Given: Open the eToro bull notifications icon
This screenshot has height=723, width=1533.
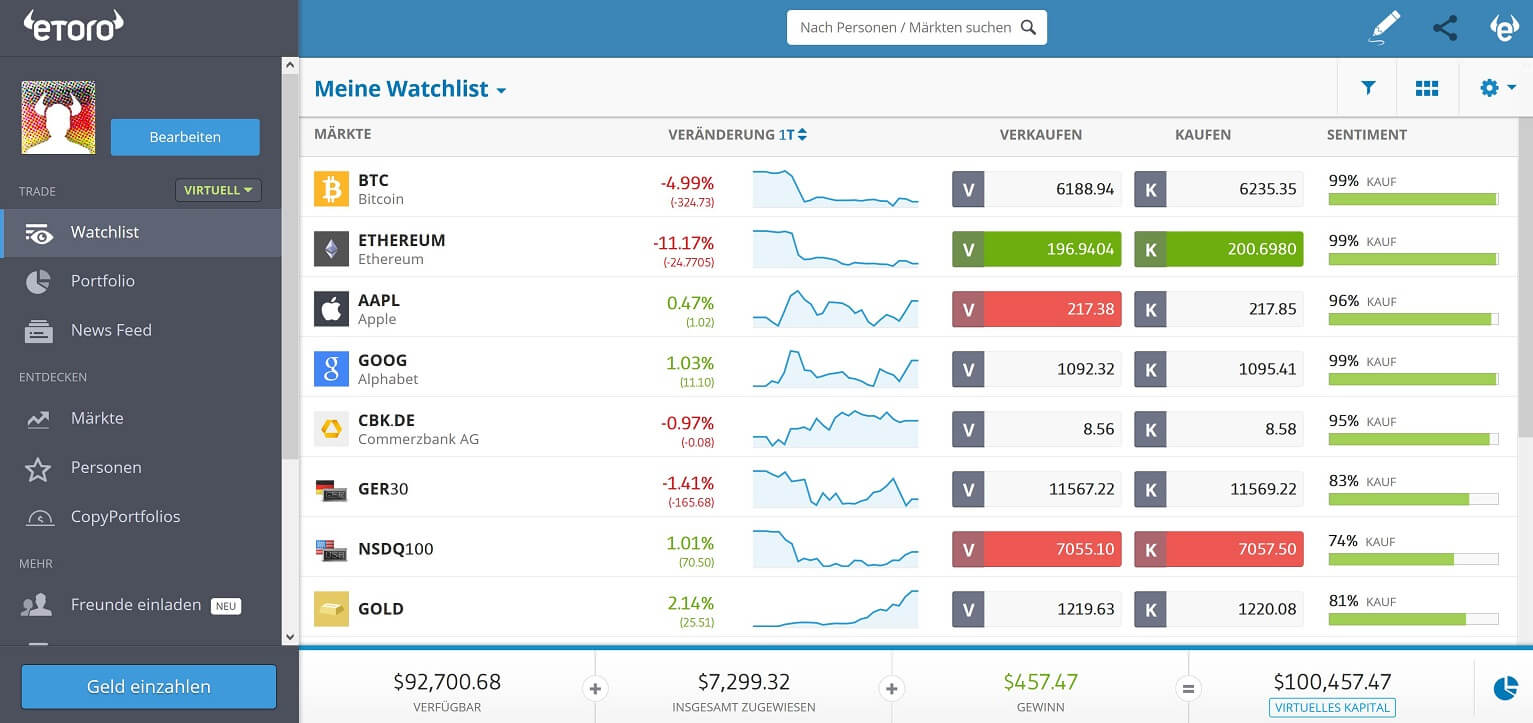Looking at the screenshot, I should (x=1504, y=27).
